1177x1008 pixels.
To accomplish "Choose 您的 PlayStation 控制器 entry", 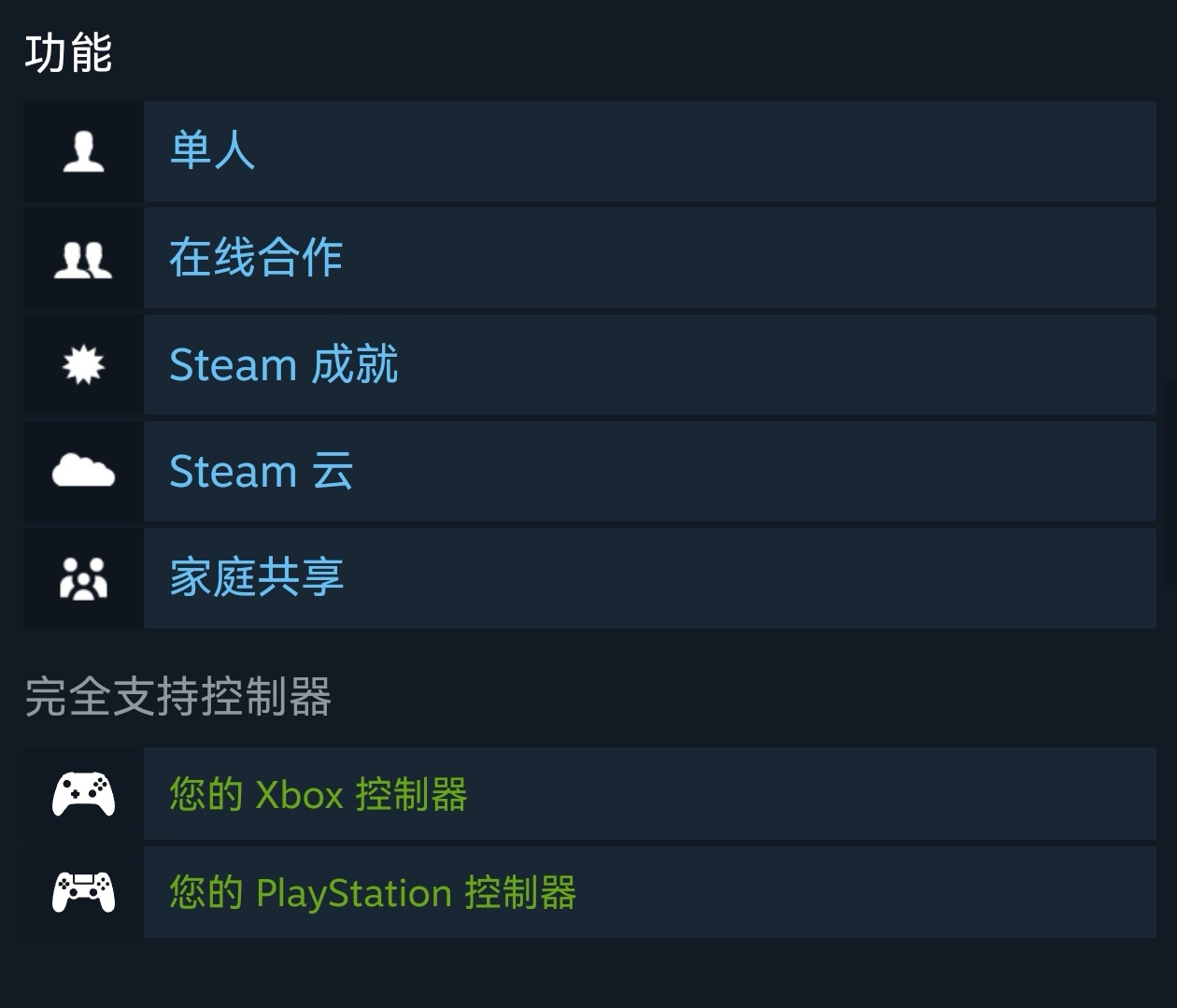I will [x=372, y=892].
